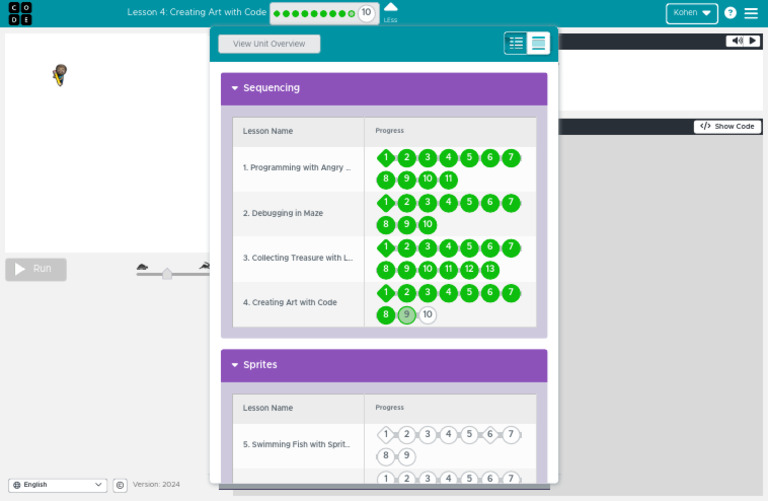Open level 7 of Programming with Angry Birds
This screenshot has height=501, width=768.
(511, 158)
